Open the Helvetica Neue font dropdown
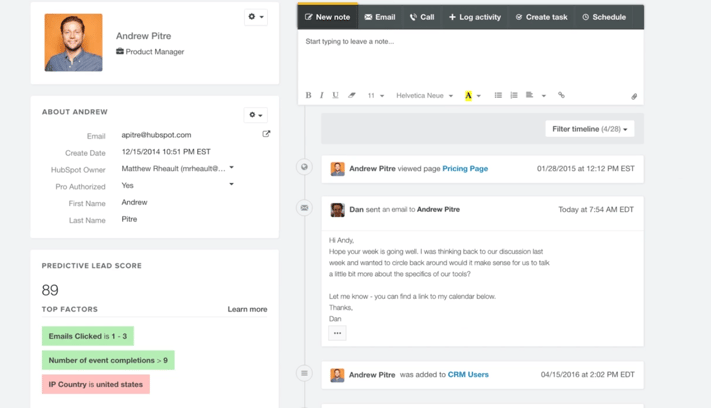711x408 pixels. (424, 96)
